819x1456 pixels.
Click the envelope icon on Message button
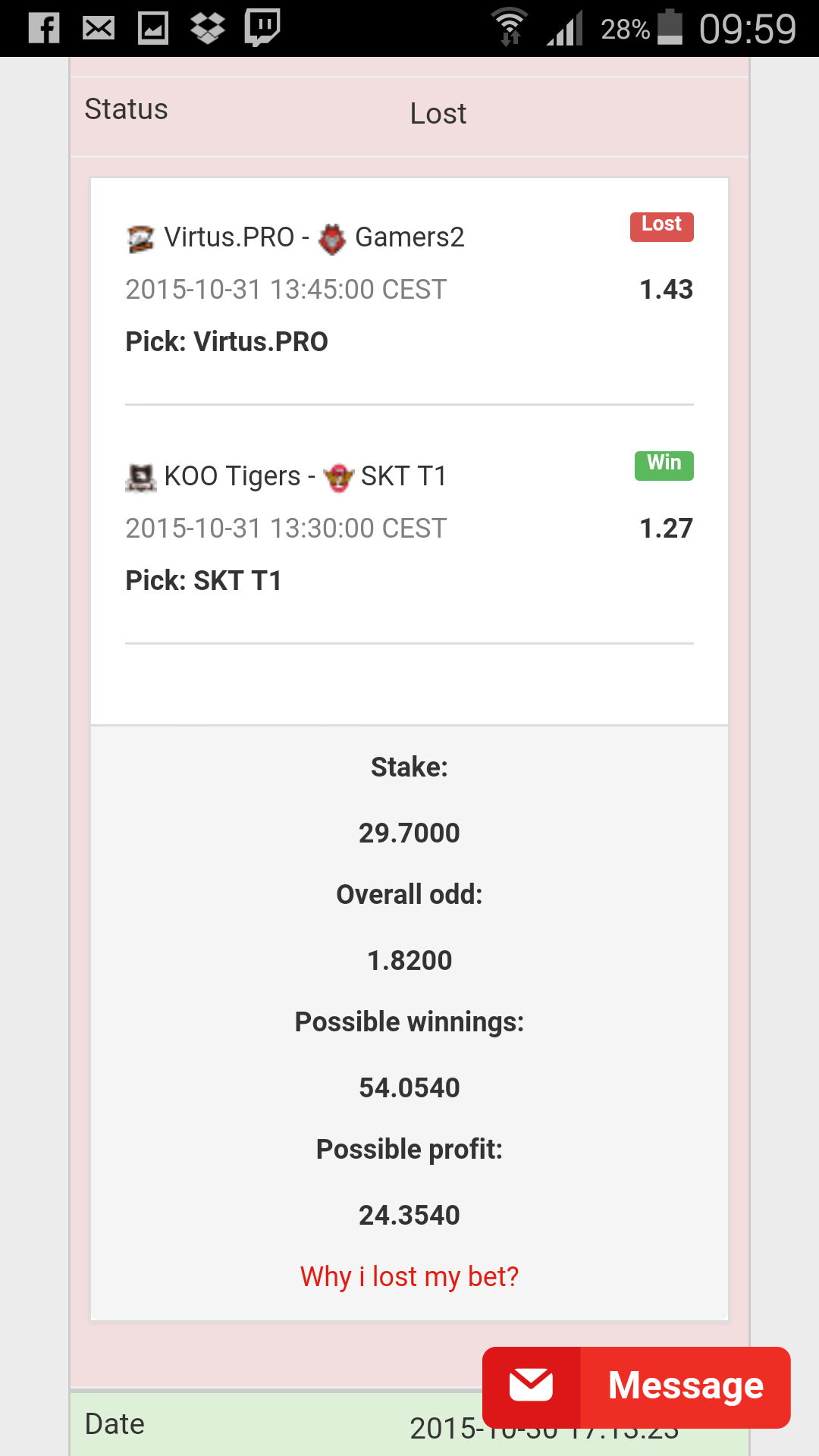(x=531, y=1385)
